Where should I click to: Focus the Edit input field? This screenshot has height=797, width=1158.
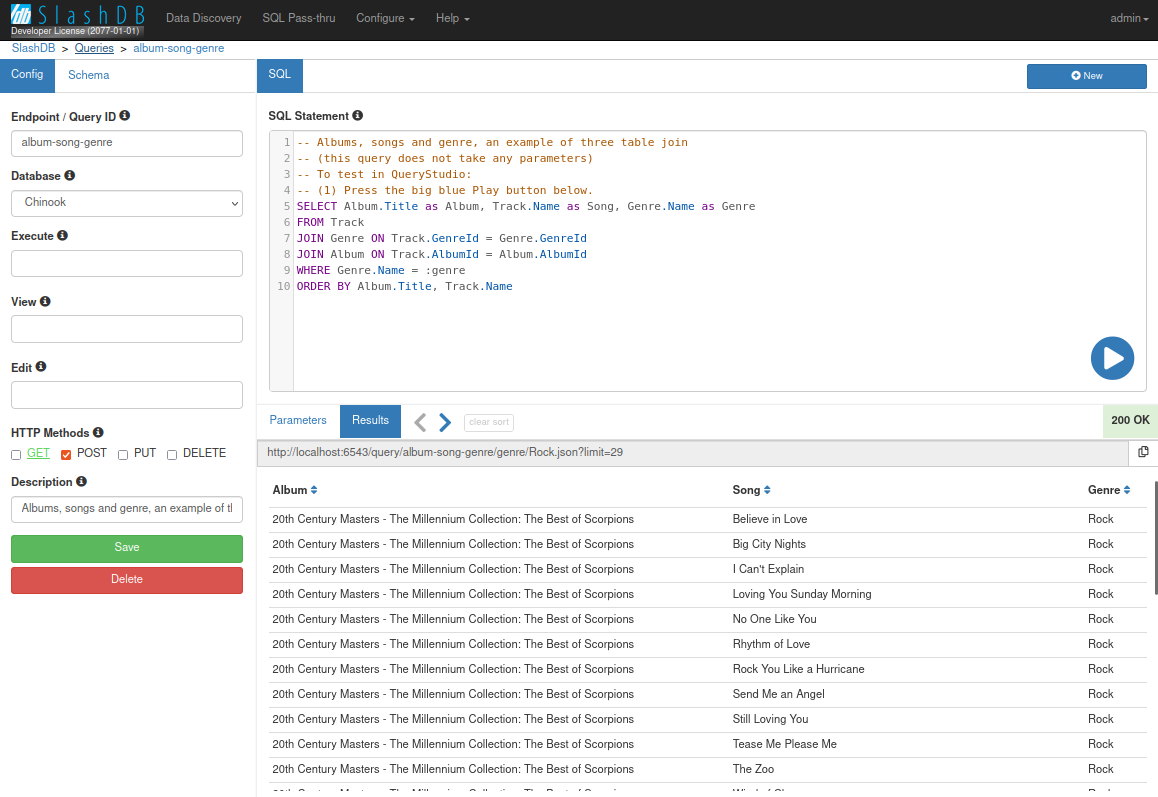(x=127, y=394)
